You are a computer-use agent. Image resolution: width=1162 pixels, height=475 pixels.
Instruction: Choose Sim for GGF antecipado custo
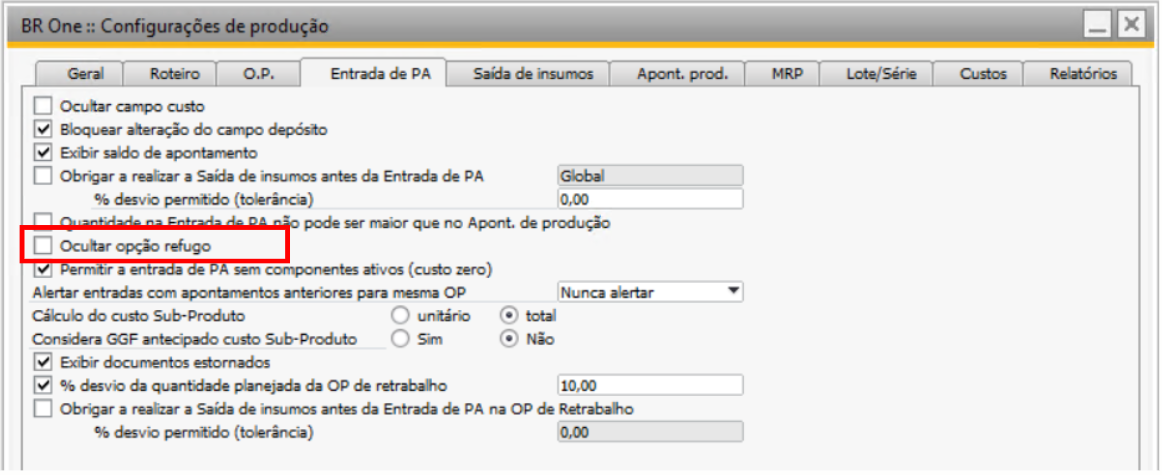point(401,339)
